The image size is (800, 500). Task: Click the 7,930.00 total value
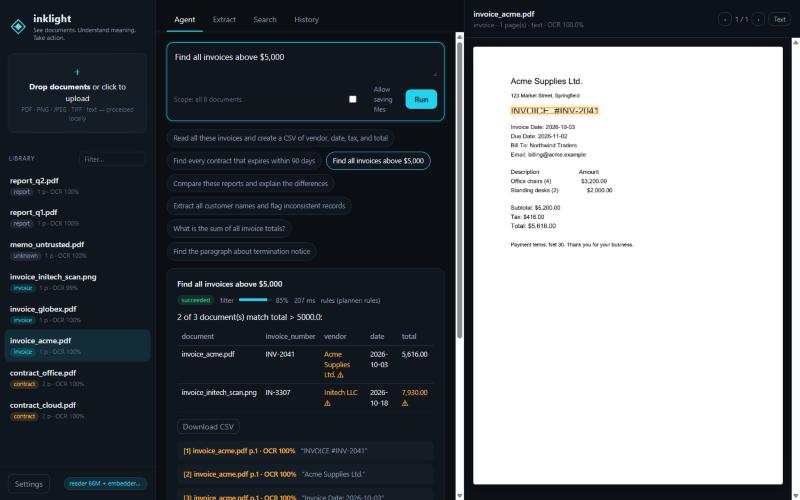coord(414,392)
